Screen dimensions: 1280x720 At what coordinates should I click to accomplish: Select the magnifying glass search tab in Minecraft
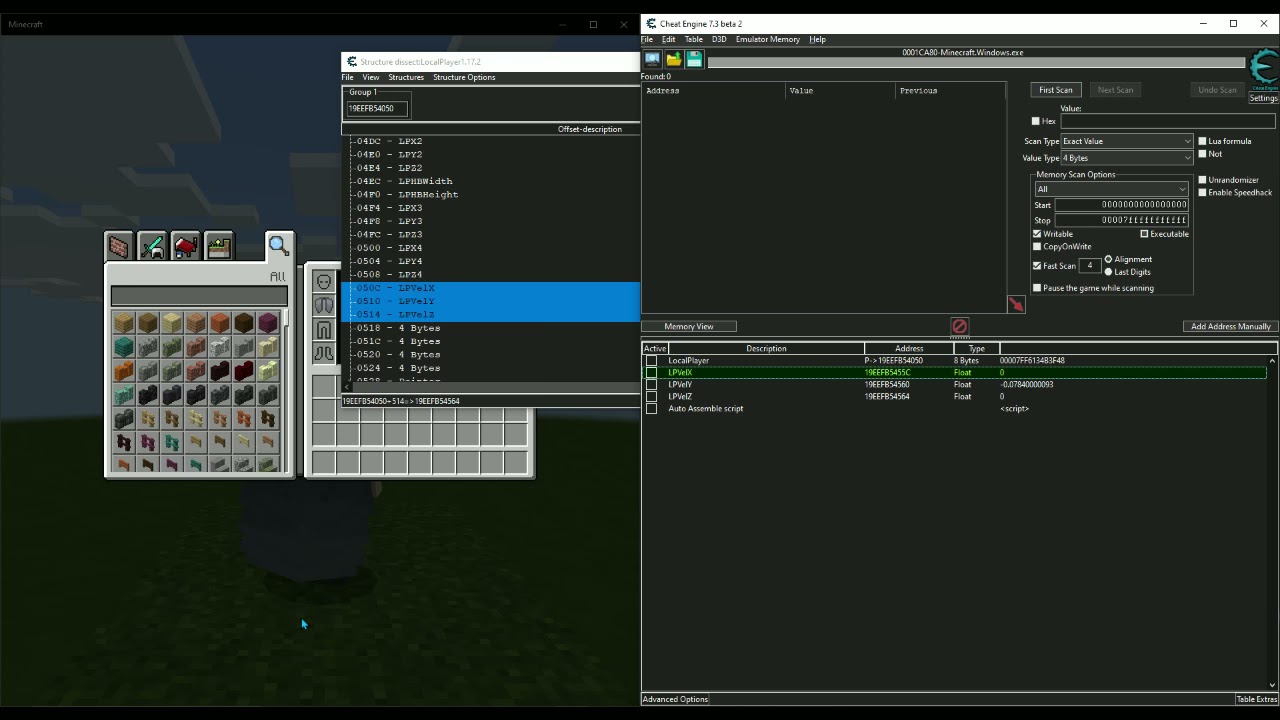[278, 245]
